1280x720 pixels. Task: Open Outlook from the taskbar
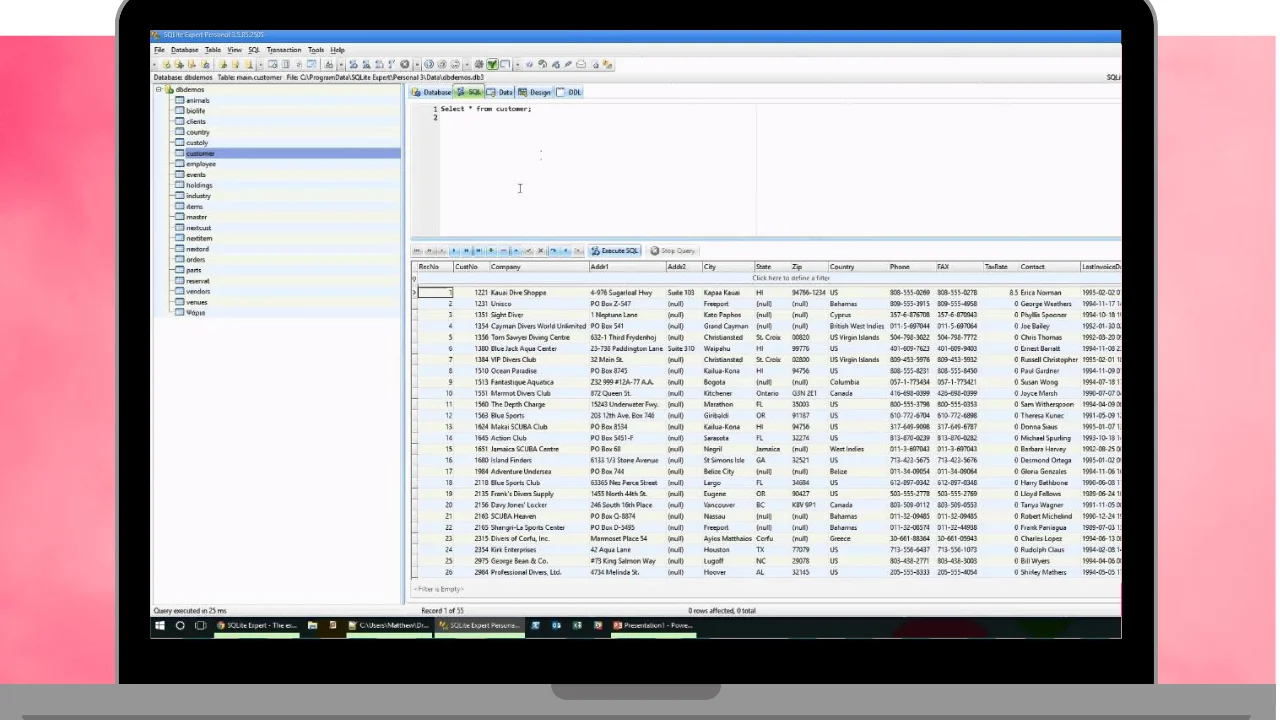pos(556,626)
